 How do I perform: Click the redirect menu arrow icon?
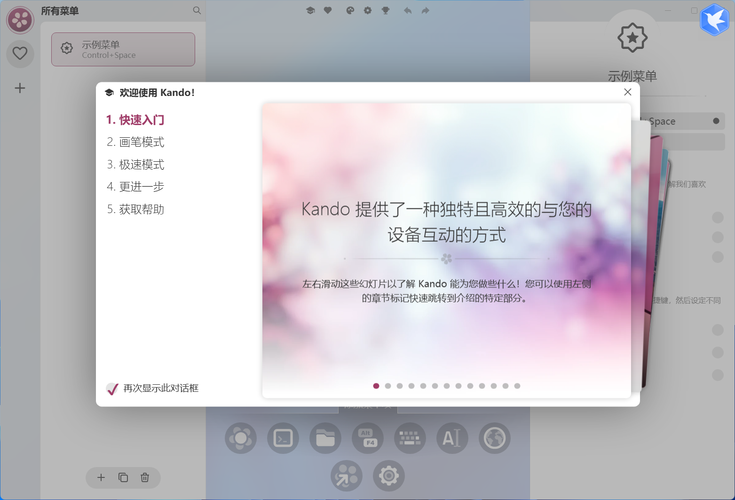pyautogui.click(x=347, y=475)
